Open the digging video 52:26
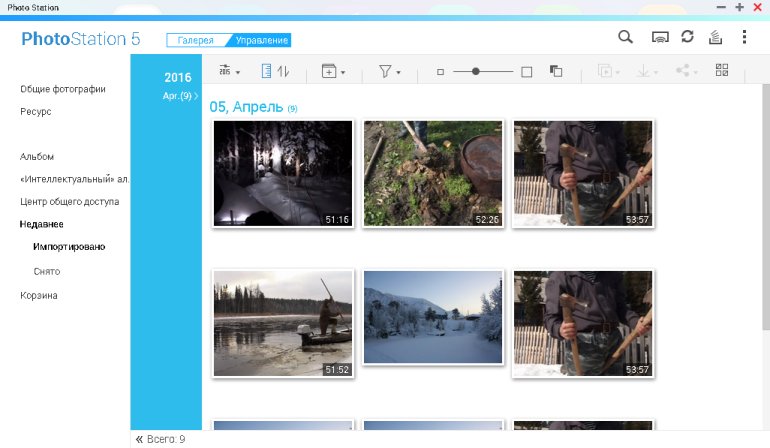Image resolution: width=770 pixels, height=448 pixels. coord(433,173)
